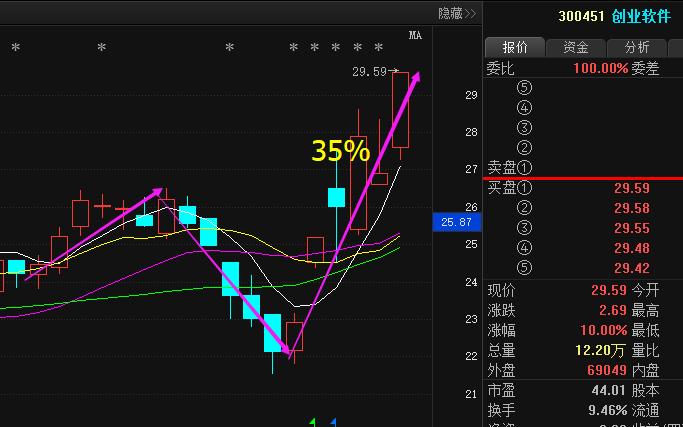Select the 分析 tab

point(637,47)
